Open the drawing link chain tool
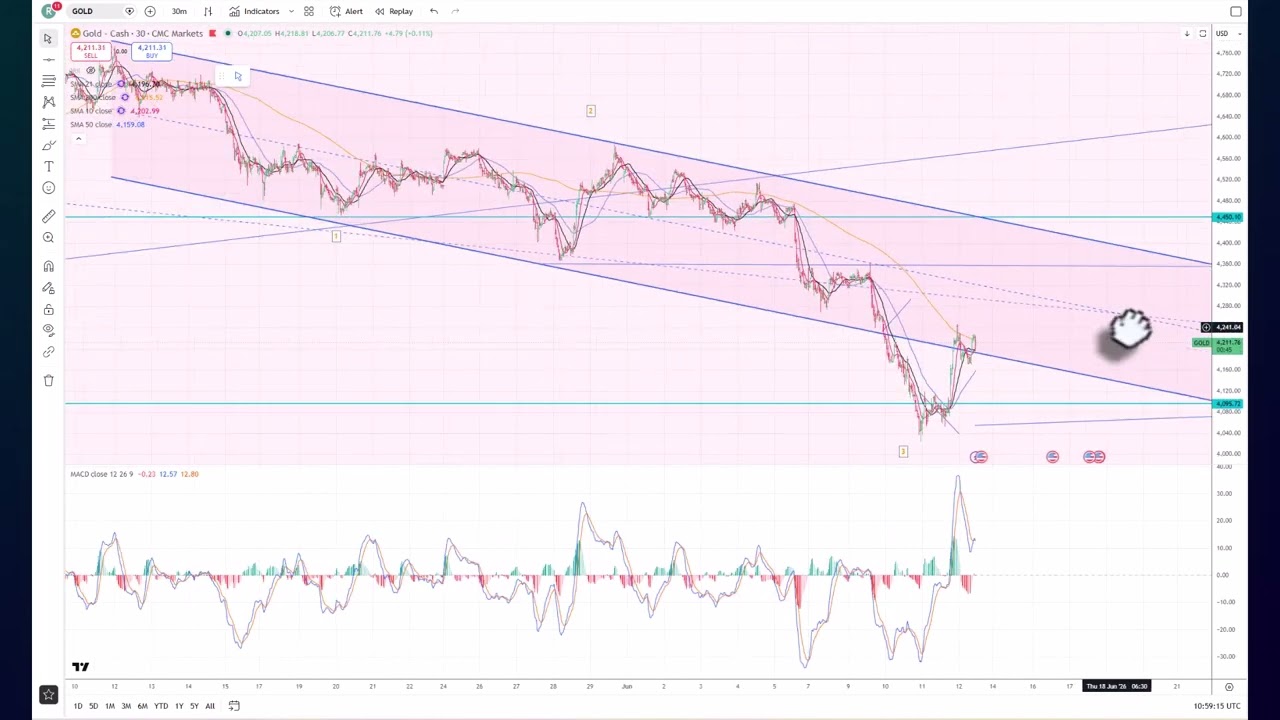1280x720 pixels. pos(48,352)
